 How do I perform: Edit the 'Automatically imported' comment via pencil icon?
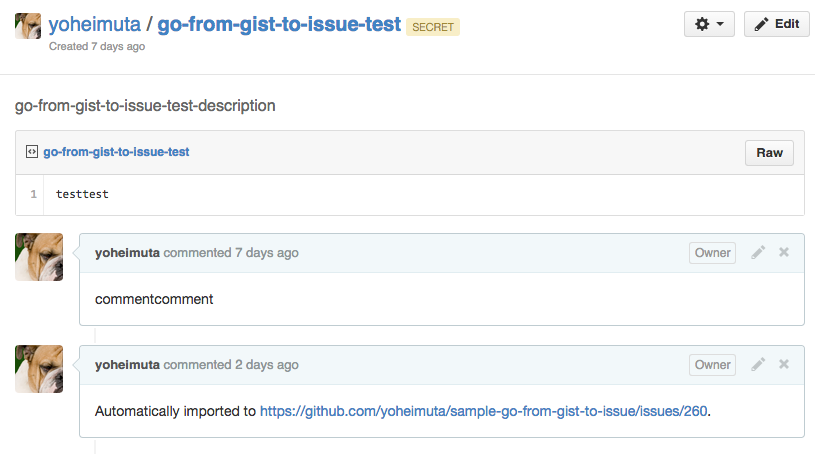(x=758, y=365)
